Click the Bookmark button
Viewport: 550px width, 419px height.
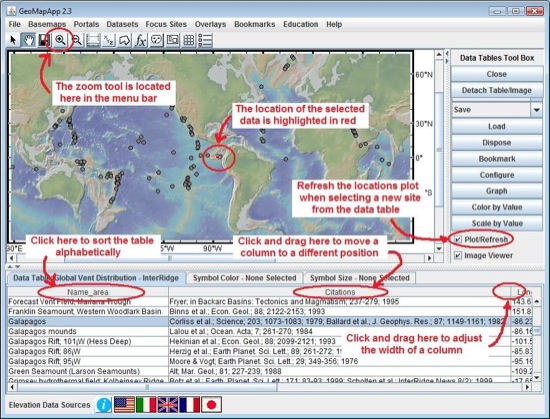(497, 159)
